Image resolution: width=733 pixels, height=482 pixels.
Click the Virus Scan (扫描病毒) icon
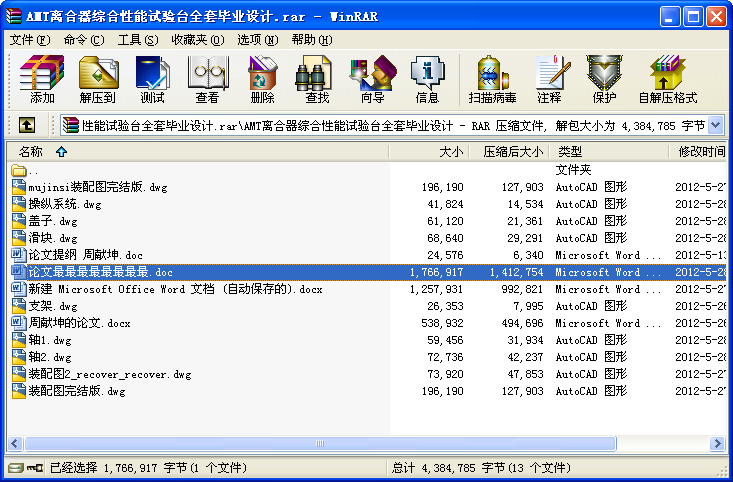coord(492,79)
